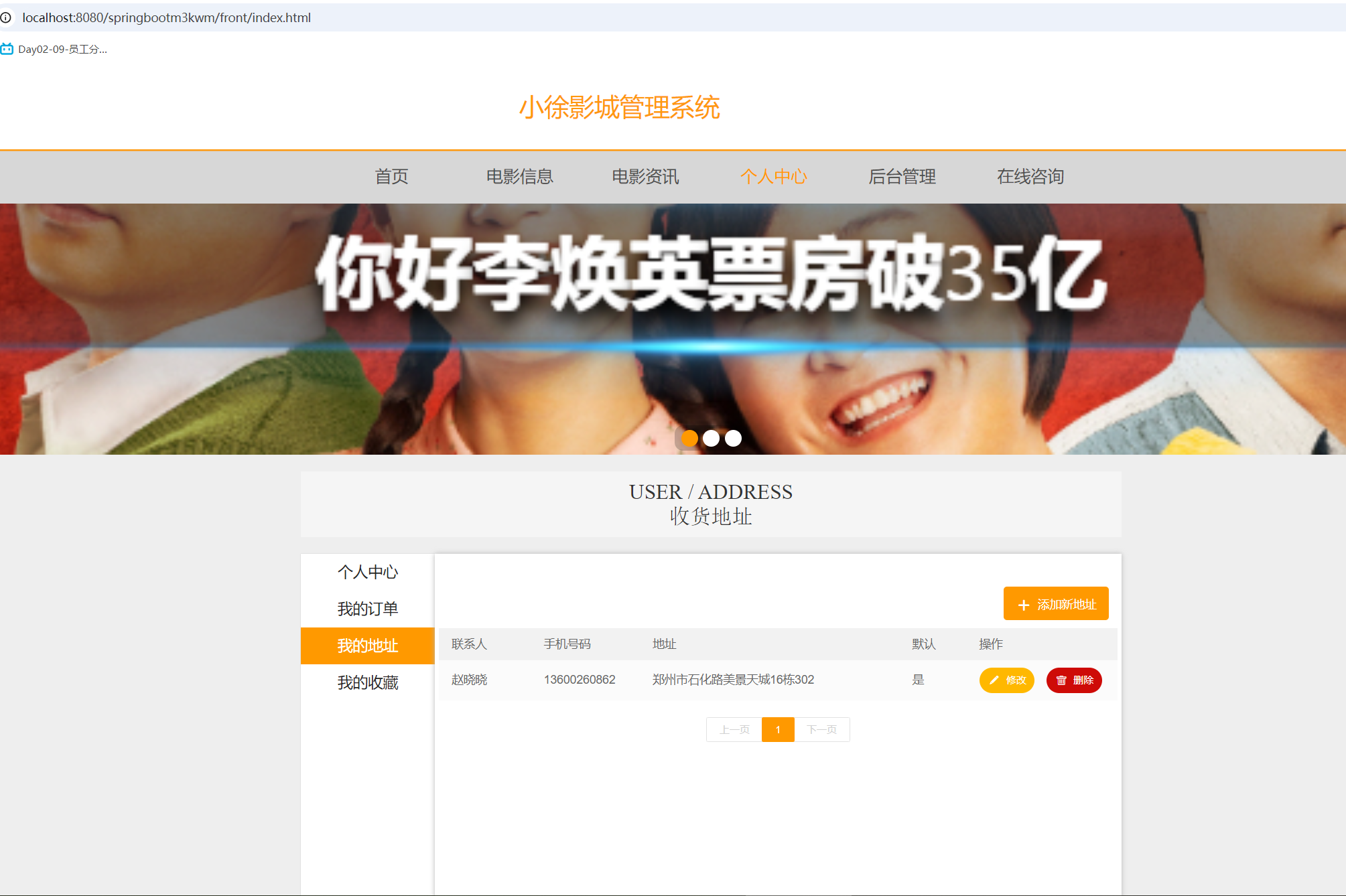Viewport: 1346px width, 896px height.
Task: Click page 1 in the pagination
Action: point(778,729)
